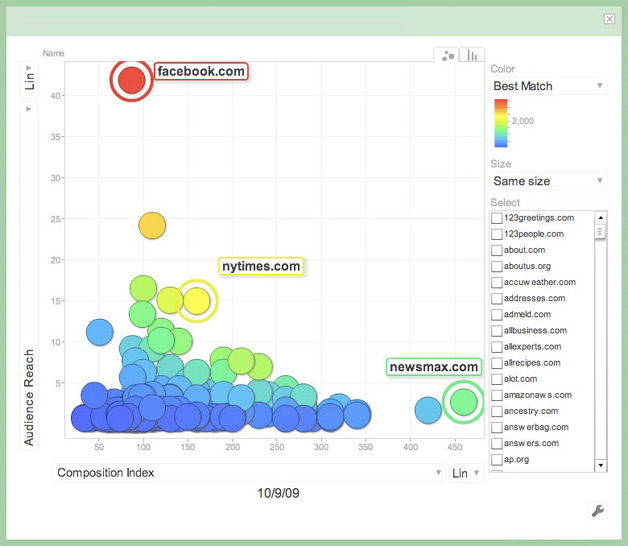Tick the ancestry.com checkbox
This screenshot has width=628, height=546.
497,410
